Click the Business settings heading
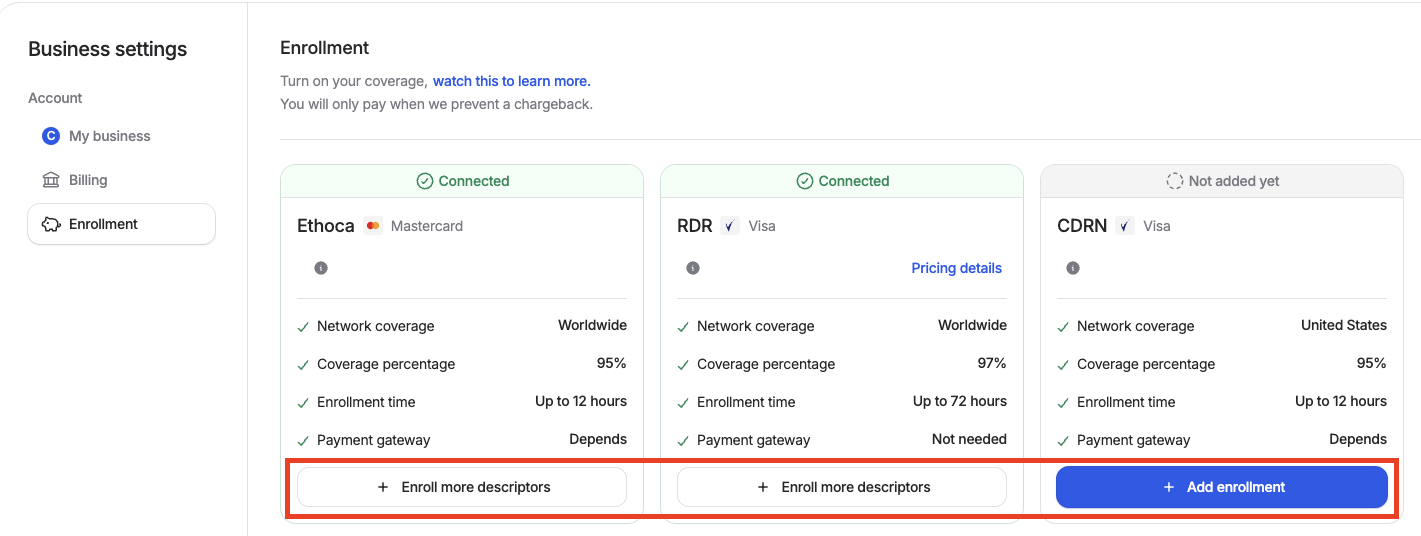This screenshot has height=536, width=1421. pyautogui.click(x=108, y=49)
